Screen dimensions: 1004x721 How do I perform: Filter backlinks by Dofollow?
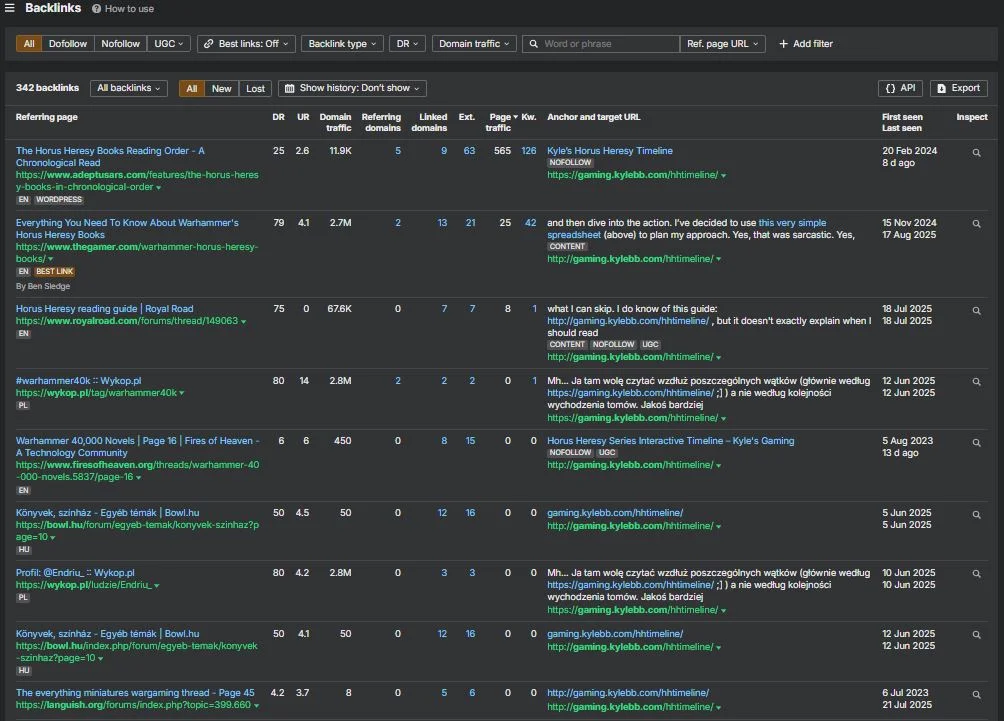(x=68, y=44)
